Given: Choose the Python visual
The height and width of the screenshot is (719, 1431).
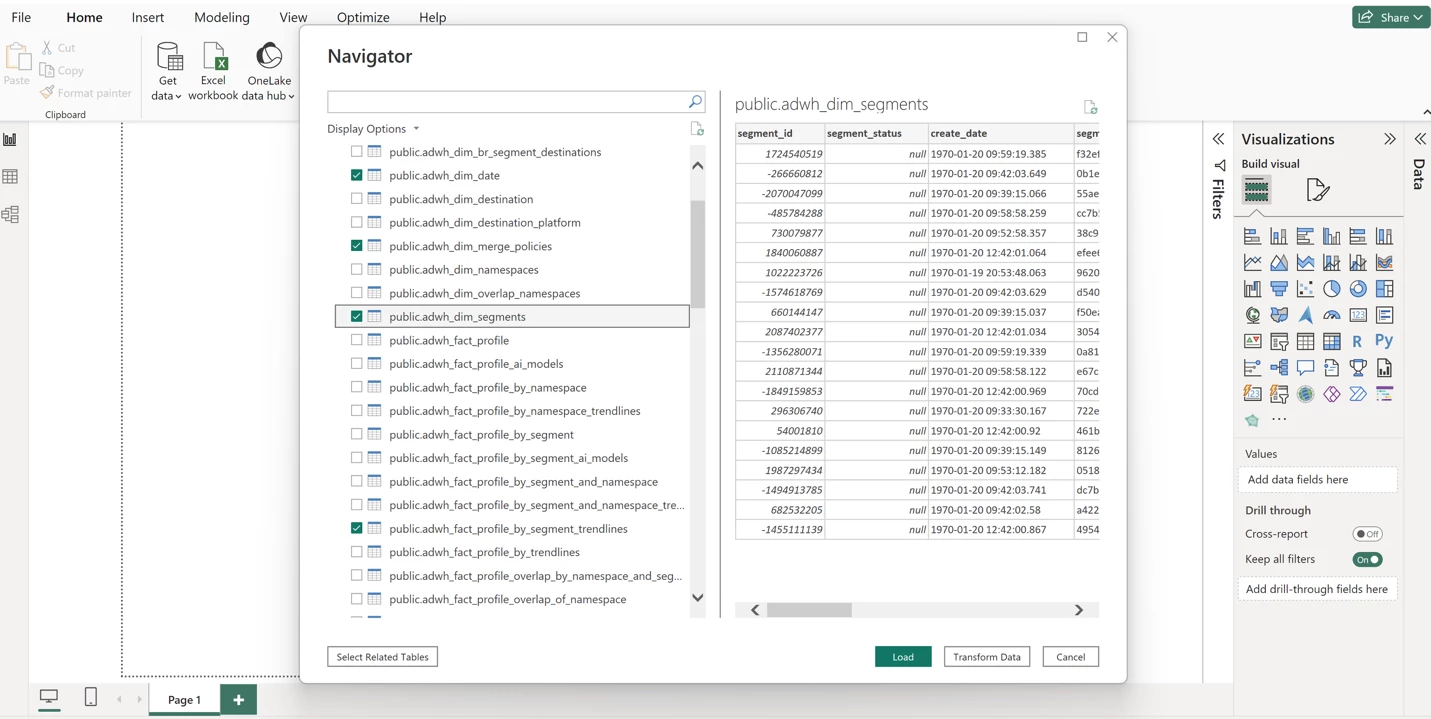Looking at the screenshot, I should point(1384,341).
